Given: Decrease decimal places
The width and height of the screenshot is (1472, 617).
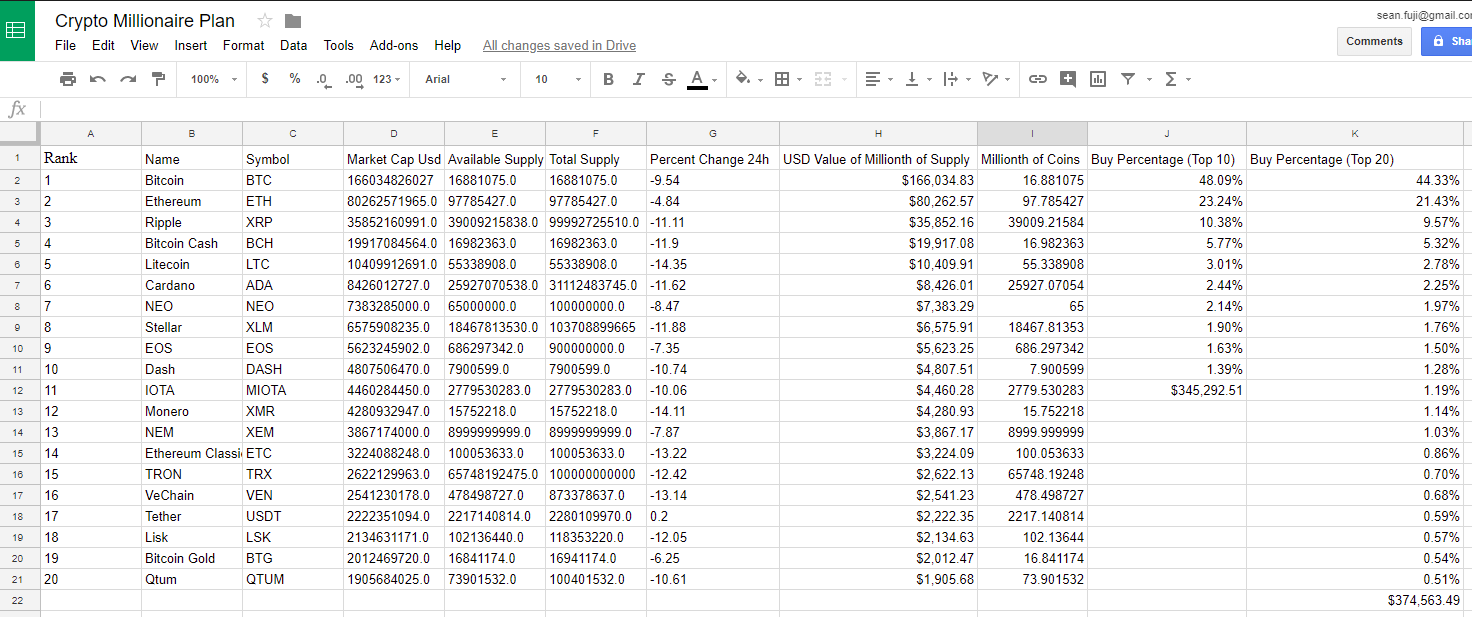Looking at the screenshot, I should [323, 79].
